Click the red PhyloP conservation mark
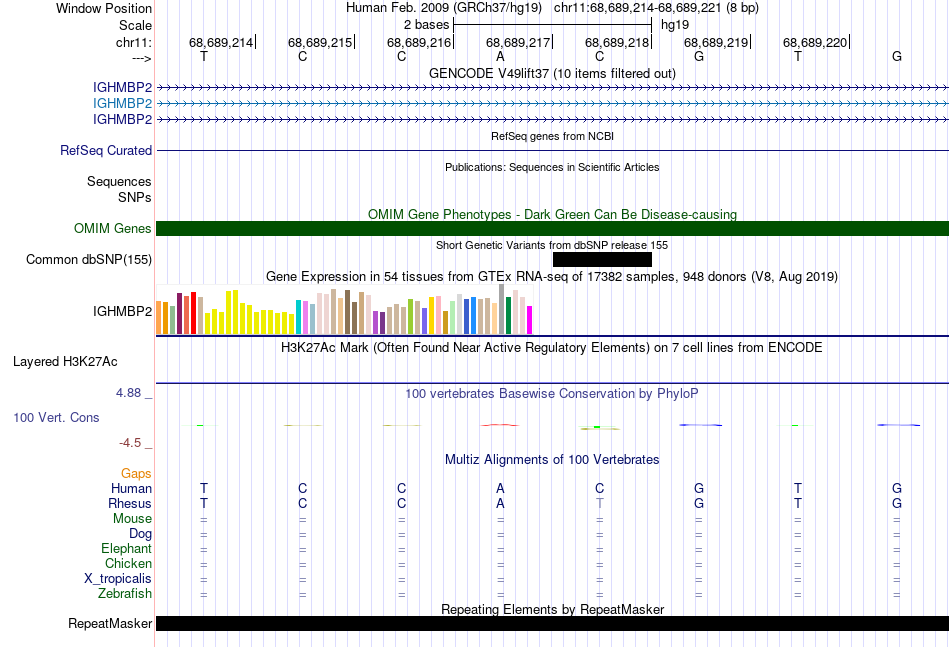This screenshot has height=647, width=950. click(500, 425)
